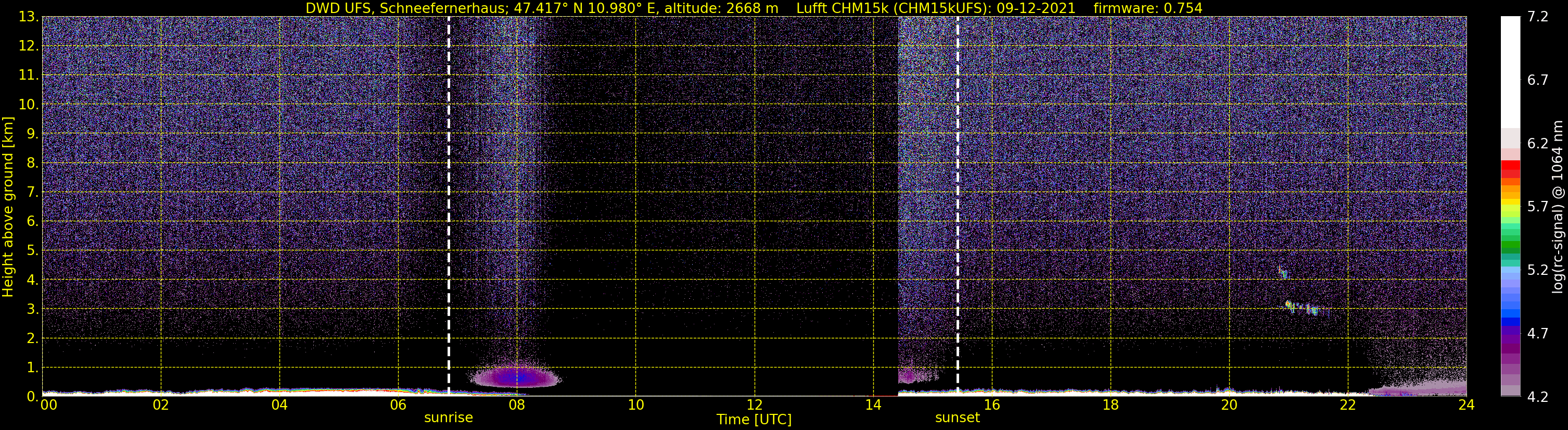This screenshot has height=430, width=1568.
Task: Click the purple-blue signal blob near 08 UTC
Action: pos(516,377)
